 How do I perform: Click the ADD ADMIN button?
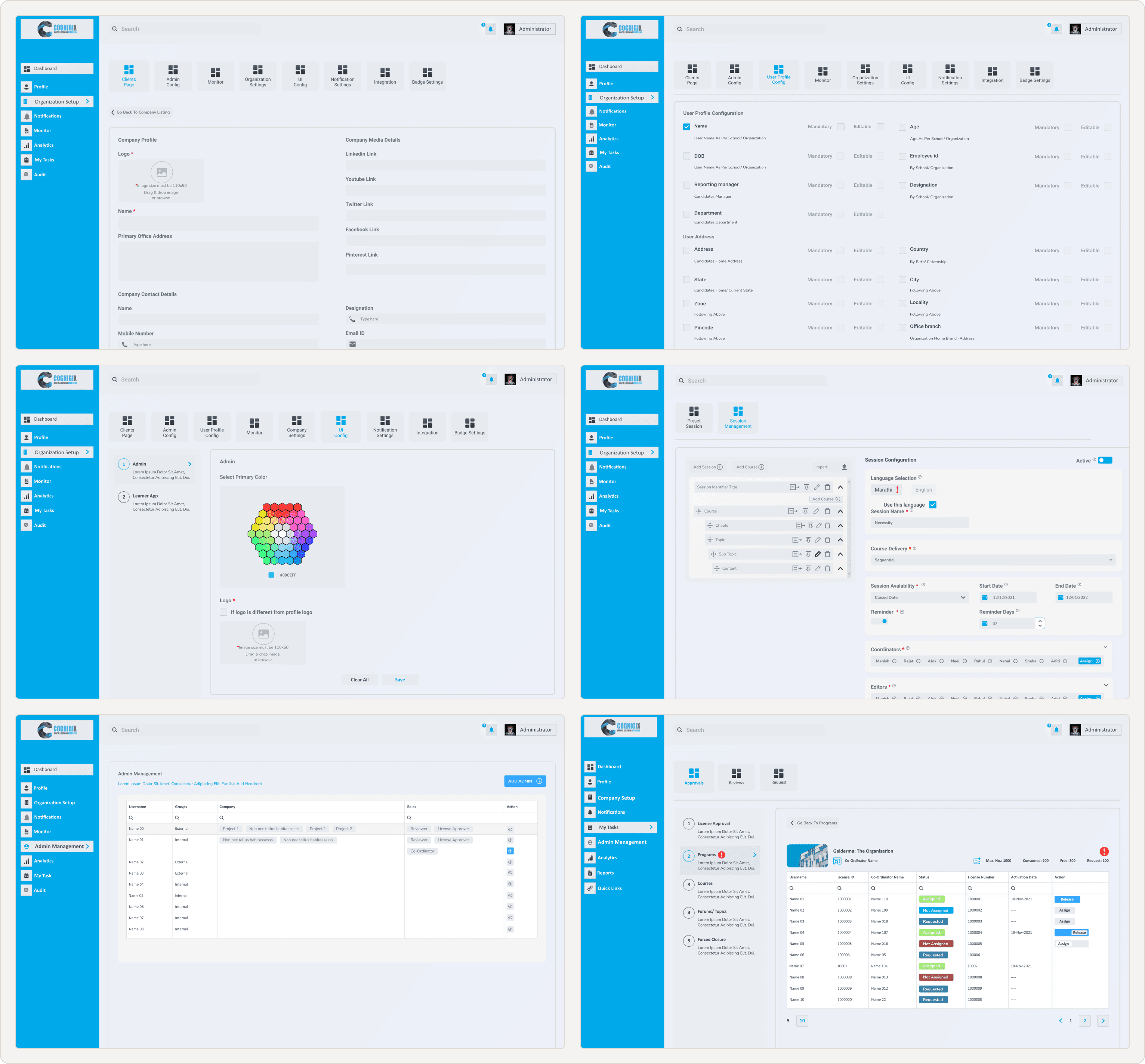(525, 781)
